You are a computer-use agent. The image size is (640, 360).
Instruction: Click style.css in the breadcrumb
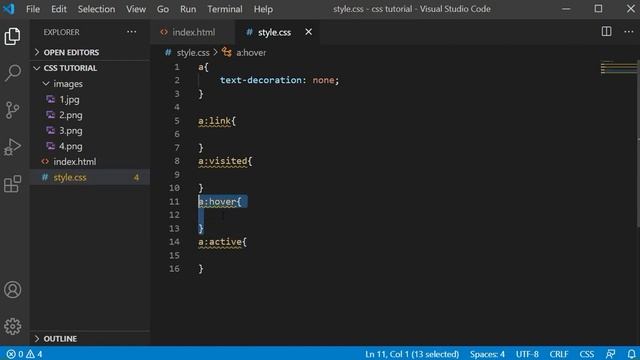pyautogui.click(x=193, y=53)
